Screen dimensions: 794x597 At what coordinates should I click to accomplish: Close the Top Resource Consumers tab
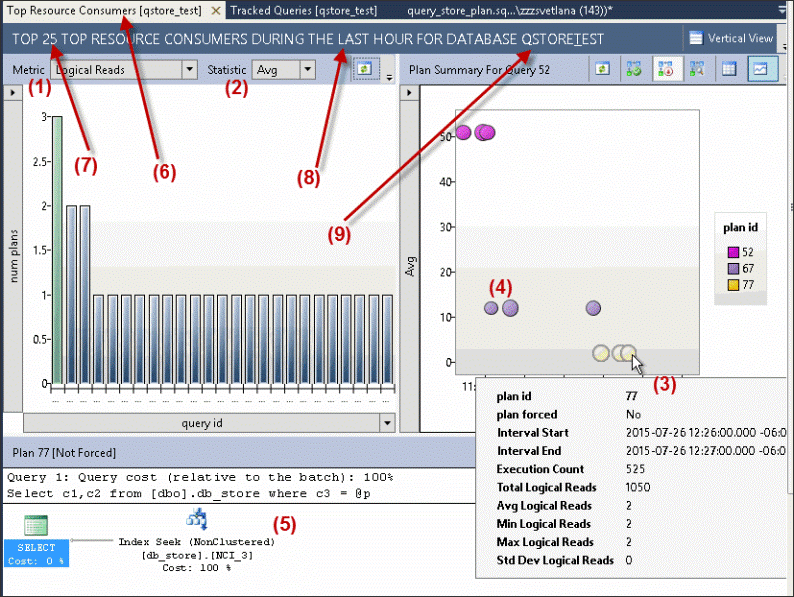pyautogui.click(x=216, y=11)
